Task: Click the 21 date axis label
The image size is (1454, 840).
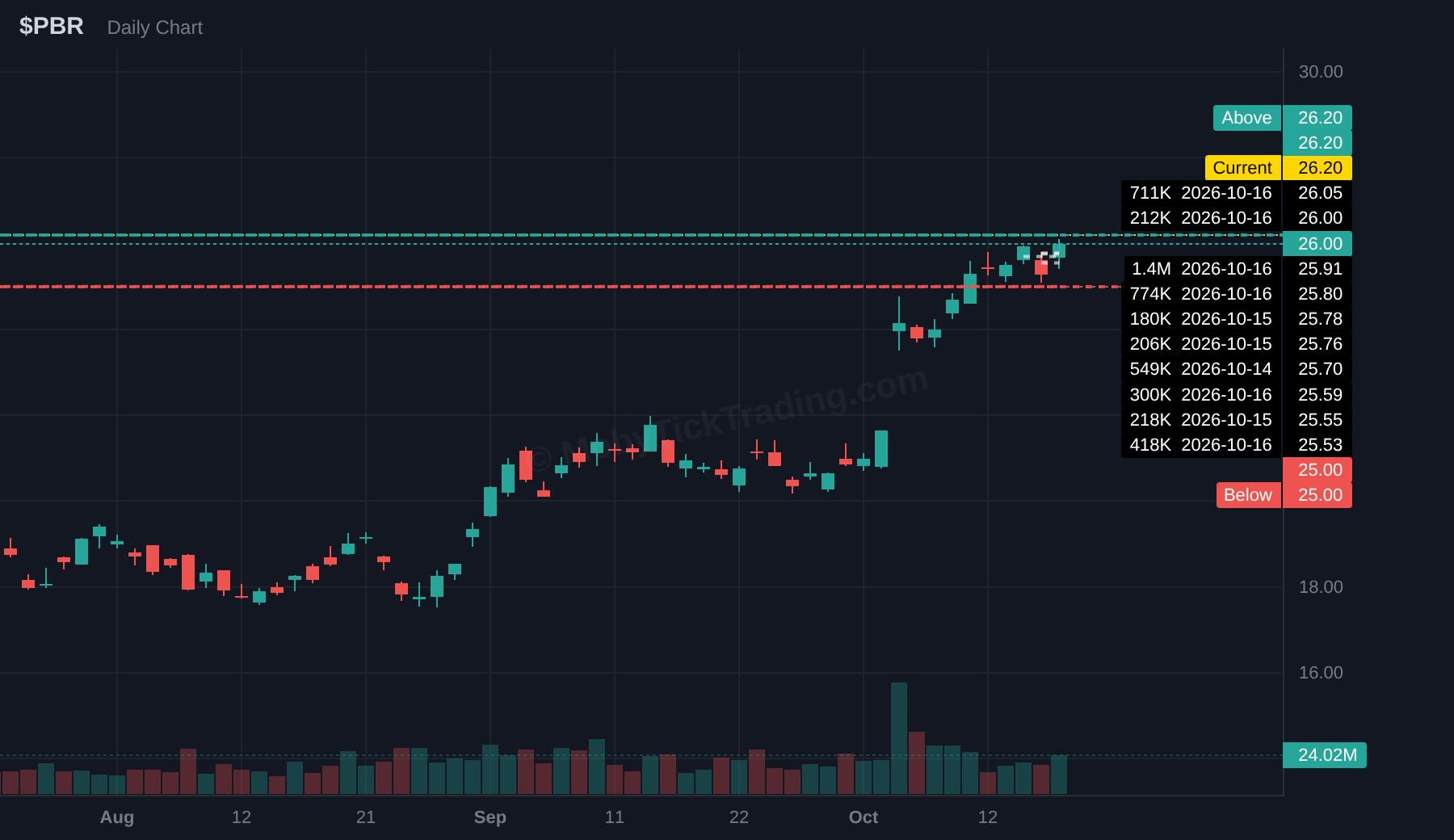Action: 366,817
